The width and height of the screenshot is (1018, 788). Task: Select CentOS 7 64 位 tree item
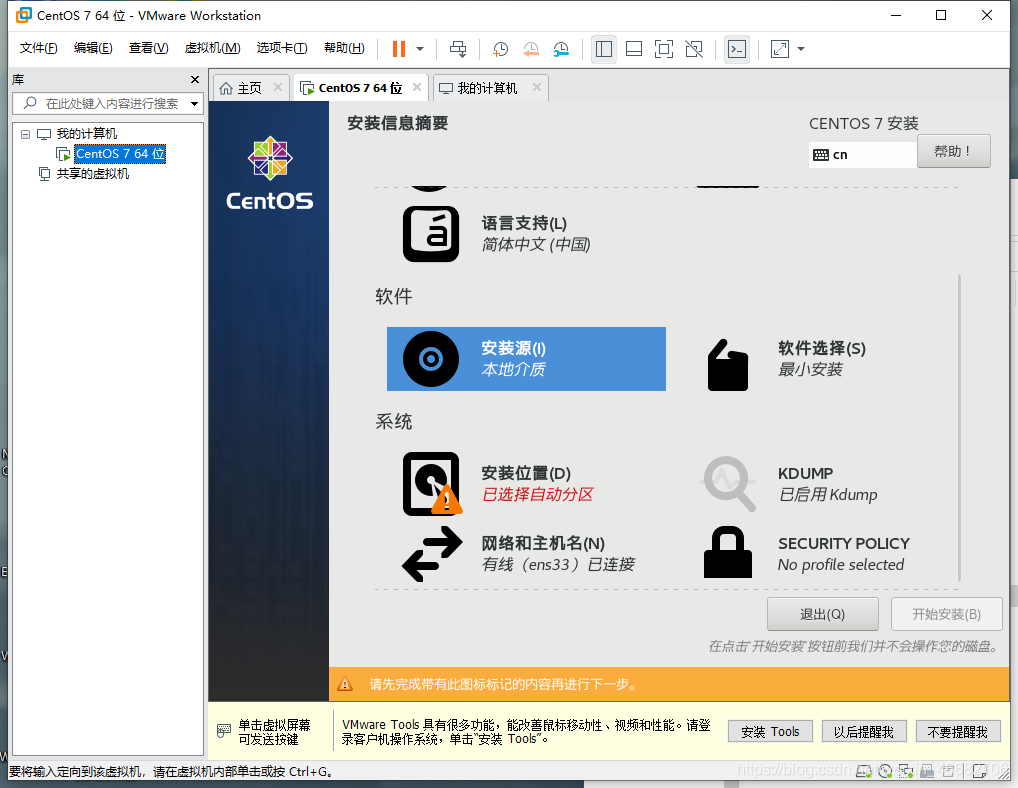coord(120,154)
